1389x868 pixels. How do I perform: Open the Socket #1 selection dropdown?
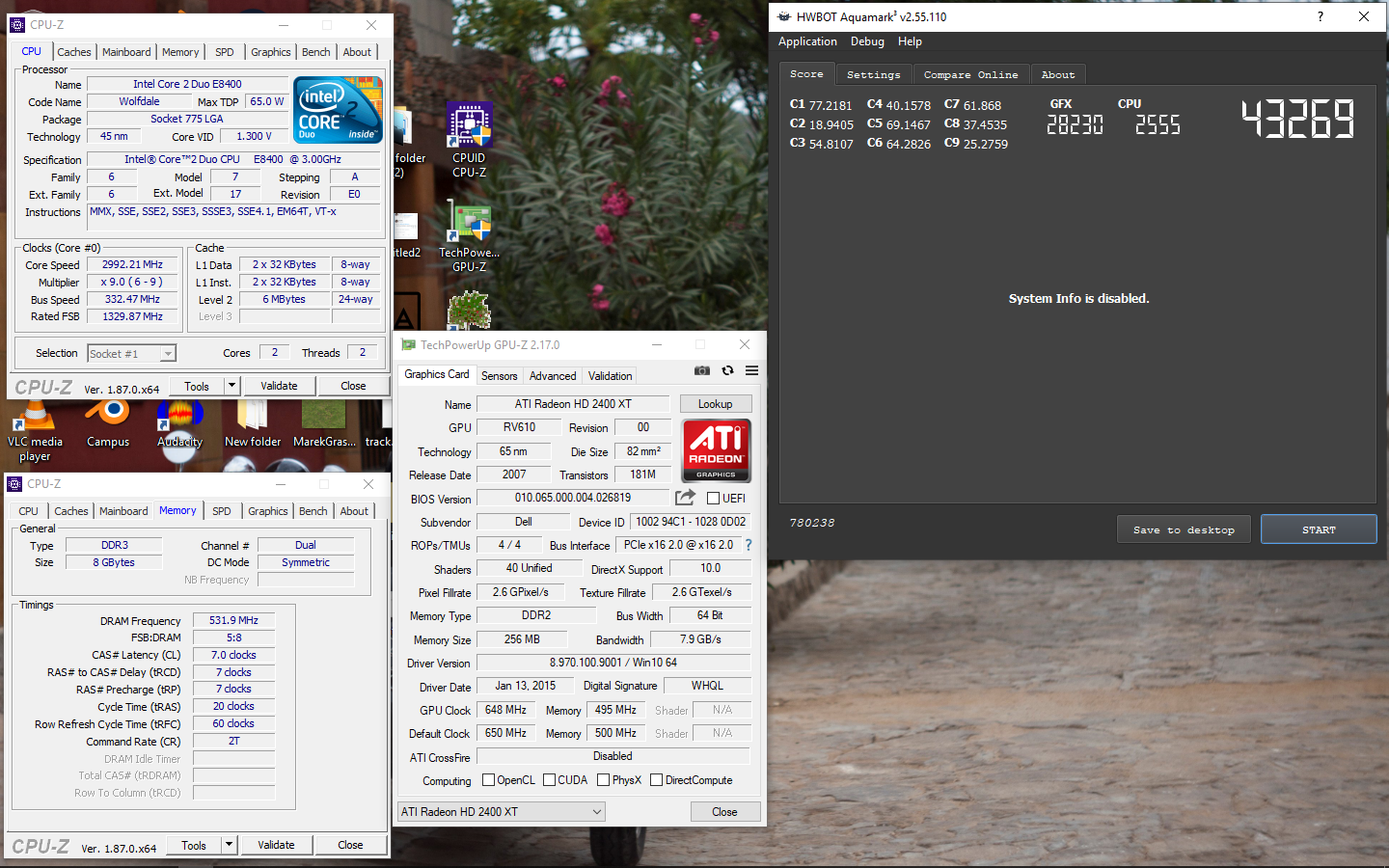click(132, 354)
